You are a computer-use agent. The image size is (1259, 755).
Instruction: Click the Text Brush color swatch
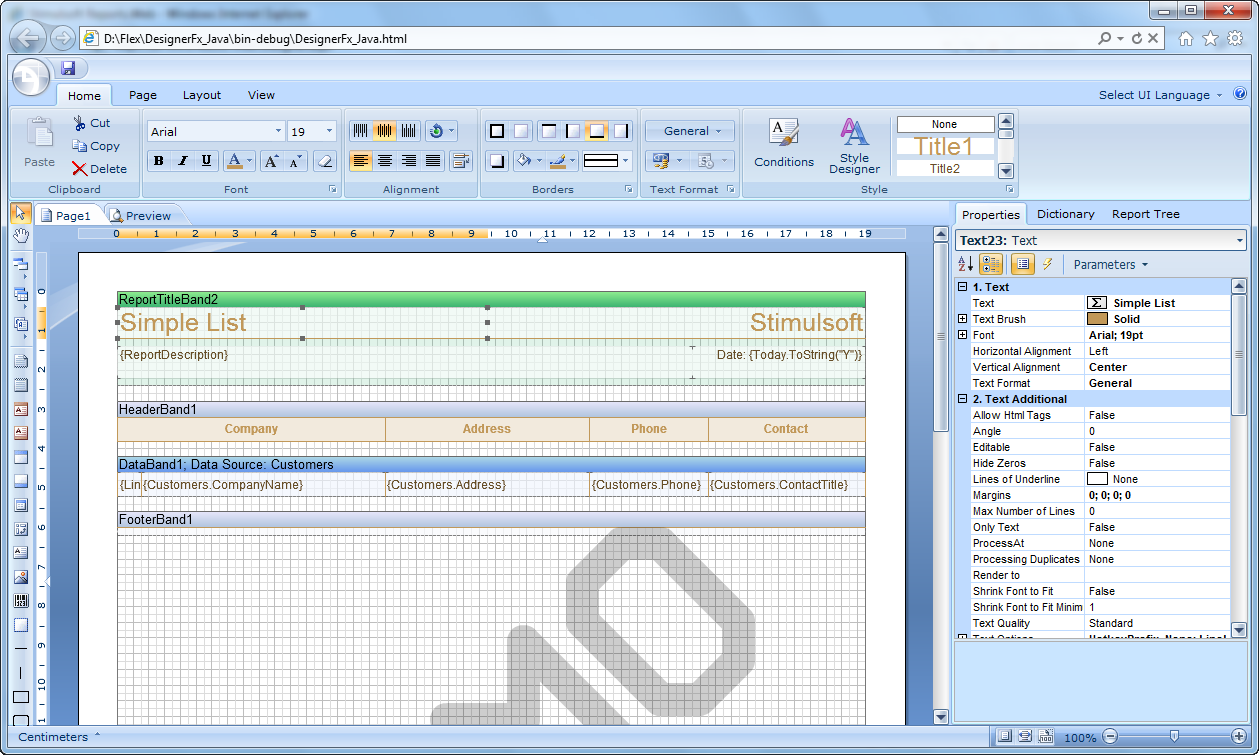(1097, 319)
